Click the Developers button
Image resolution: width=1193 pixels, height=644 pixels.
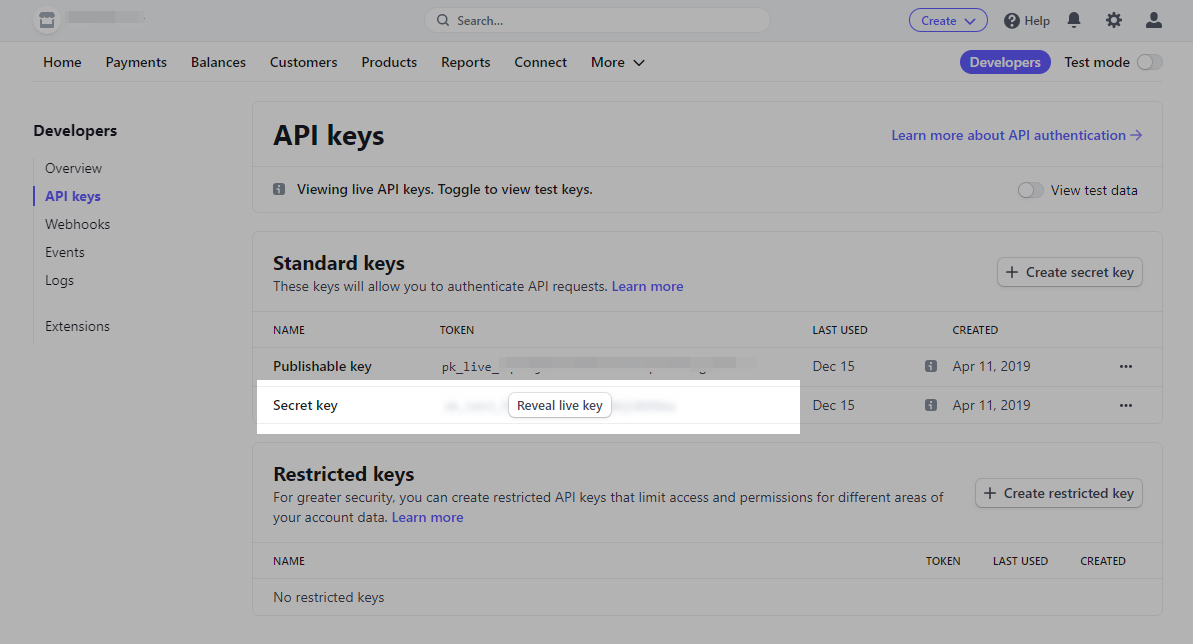[1005, 62]
